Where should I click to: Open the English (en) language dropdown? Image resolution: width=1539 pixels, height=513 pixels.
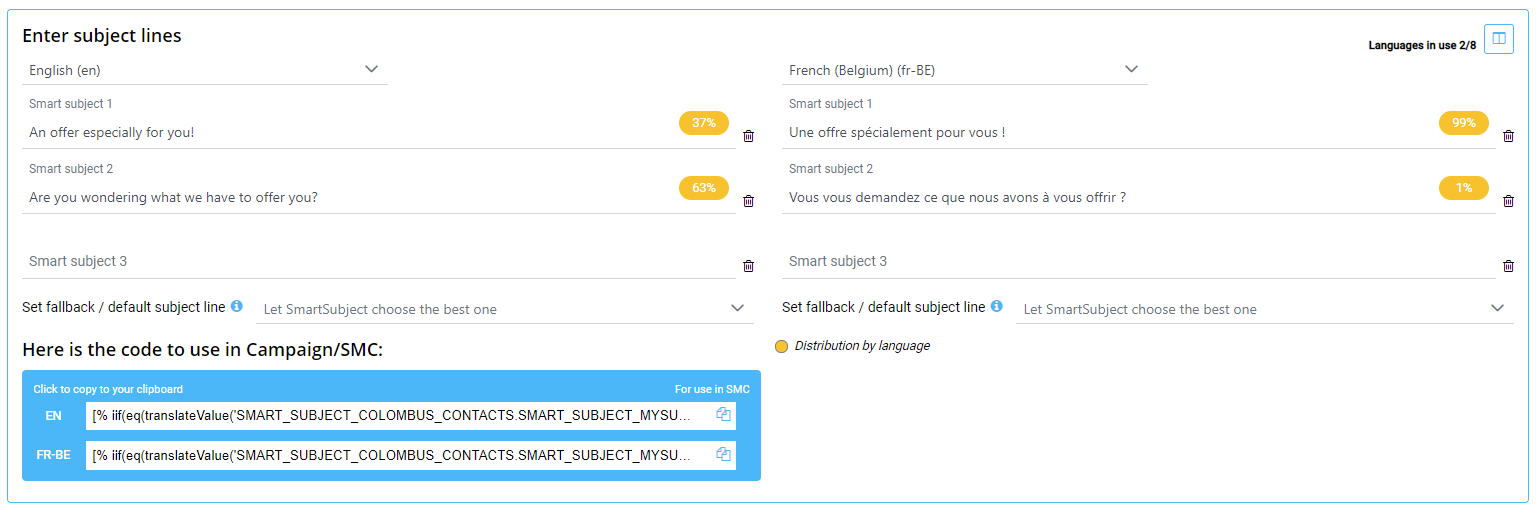coord(371,70)
